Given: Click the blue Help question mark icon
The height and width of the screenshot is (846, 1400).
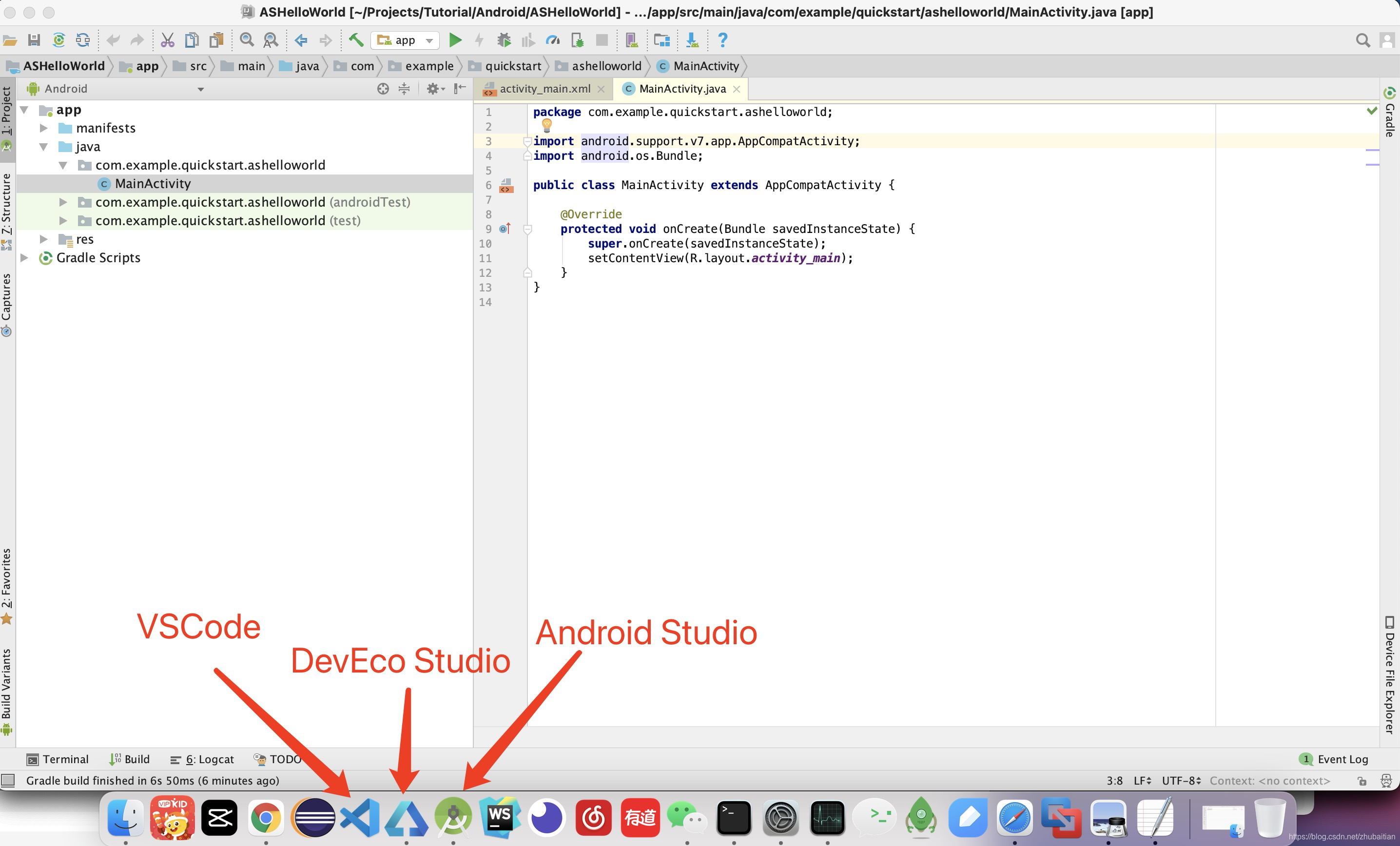Looking at the screenshot, I should [722, 40].
